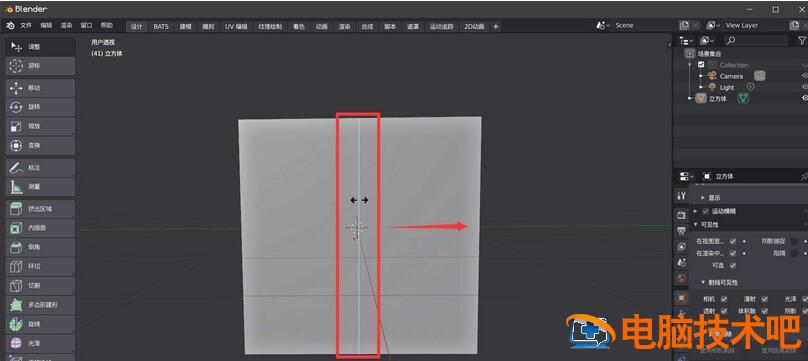This screenshot has height=361, width=808.
Task: Toggle the 相机 ray visibility checkbox
Action: pyautogui.click(x=724, y=299)
